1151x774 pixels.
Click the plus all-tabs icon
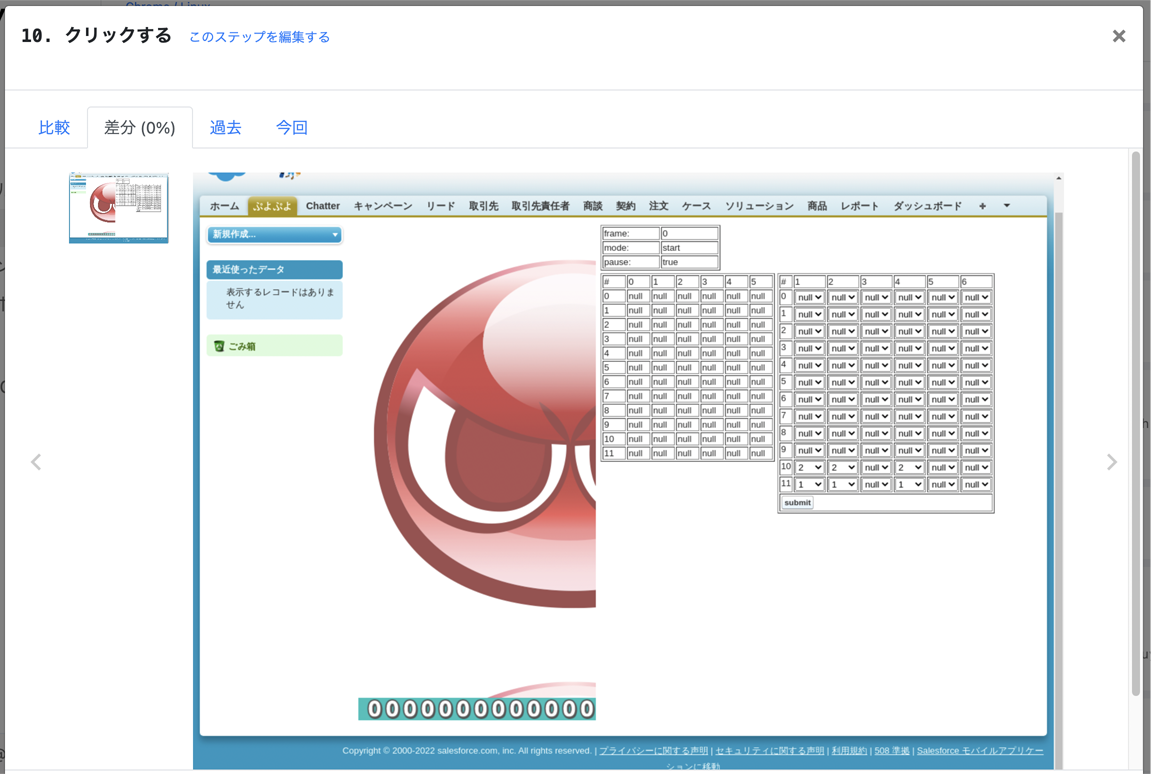pos(982,206)
